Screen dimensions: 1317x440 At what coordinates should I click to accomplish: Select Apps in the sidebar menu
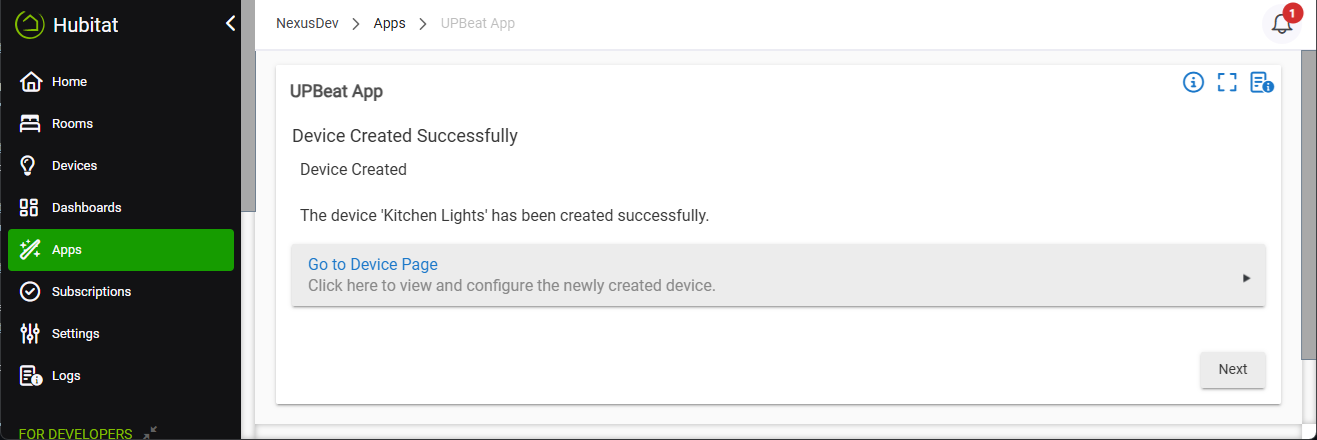(x=67, y=250)
